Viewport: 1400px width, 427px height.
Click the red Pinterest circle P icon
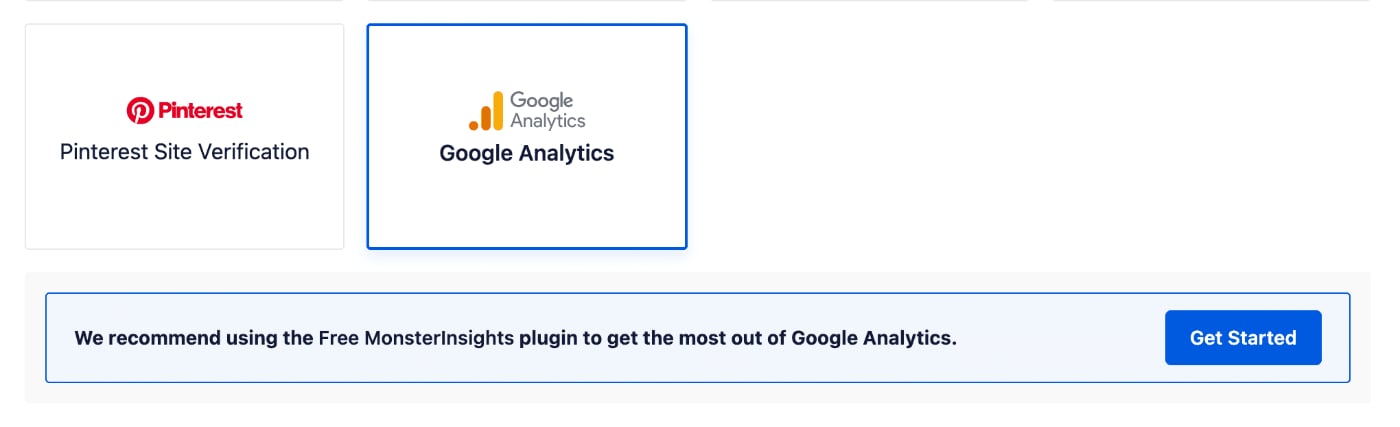140,111
